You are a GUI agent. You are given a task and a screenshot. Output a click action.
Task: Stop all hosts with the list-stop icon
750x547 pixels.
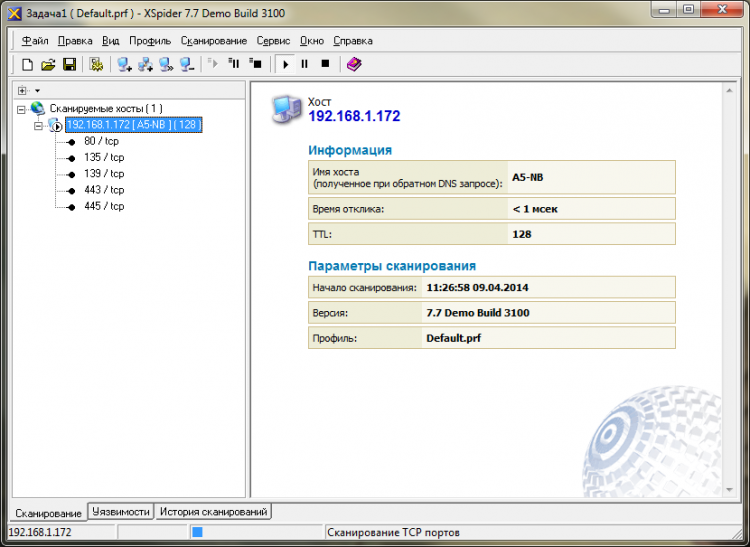point(255,63)
